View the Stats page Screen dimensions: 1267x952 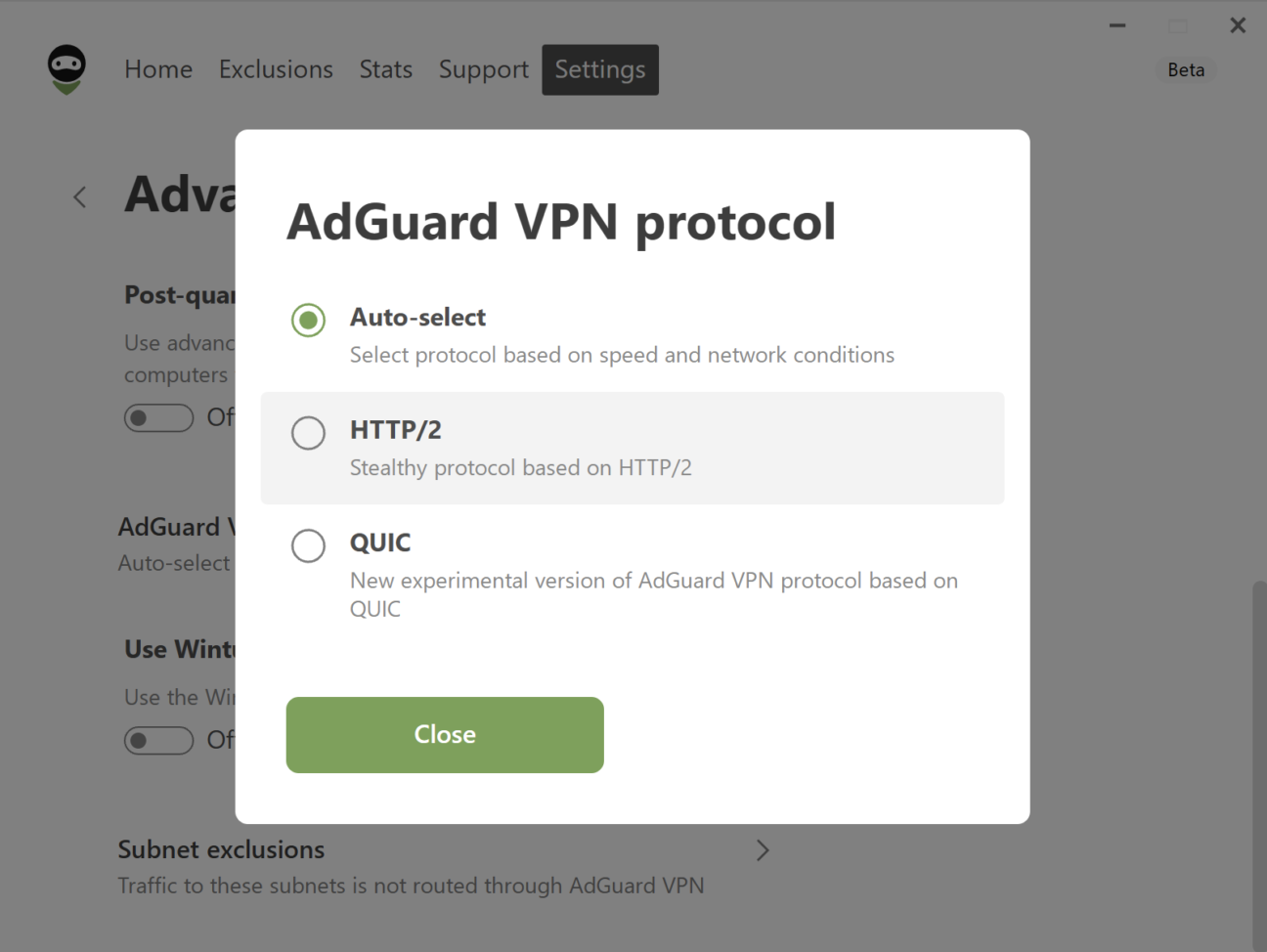click(385, 69)
